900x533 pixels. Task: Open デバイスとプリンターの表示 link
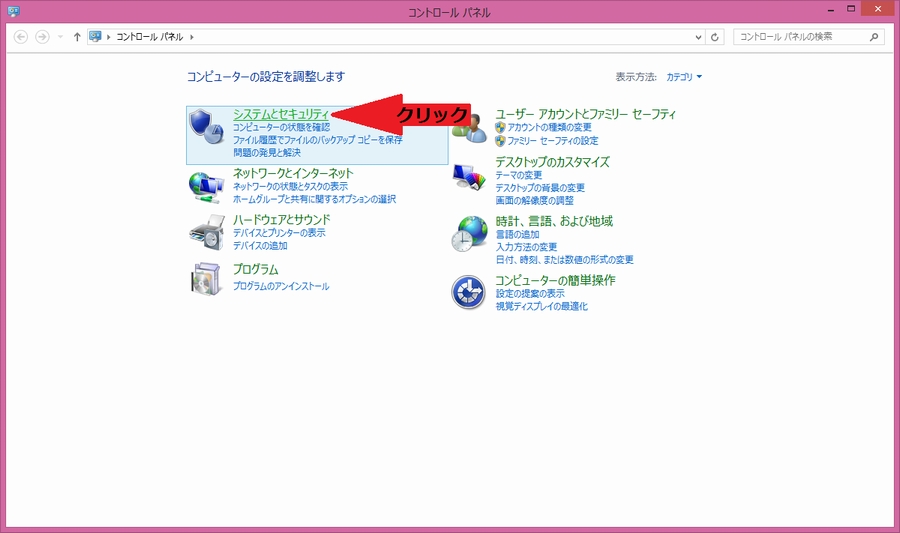[279, 233]
